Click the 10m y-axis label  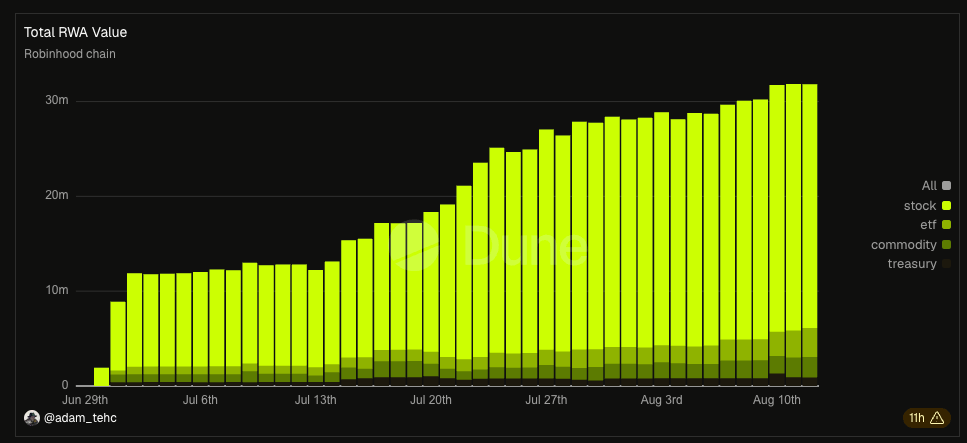[x=57, y=290]
